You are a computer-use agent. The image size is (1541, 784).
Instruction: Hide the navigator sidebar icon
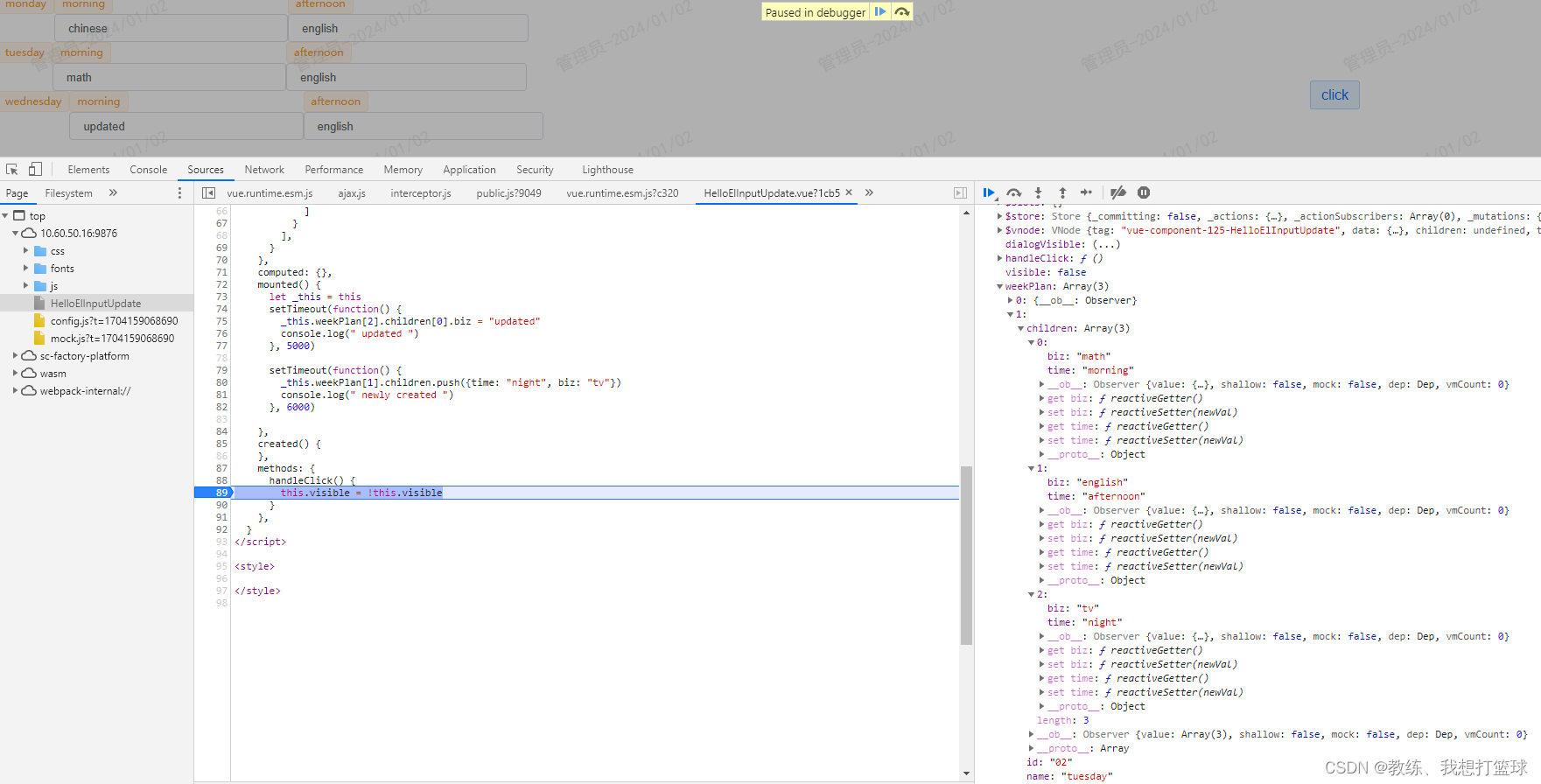click(x=208, y=193)
